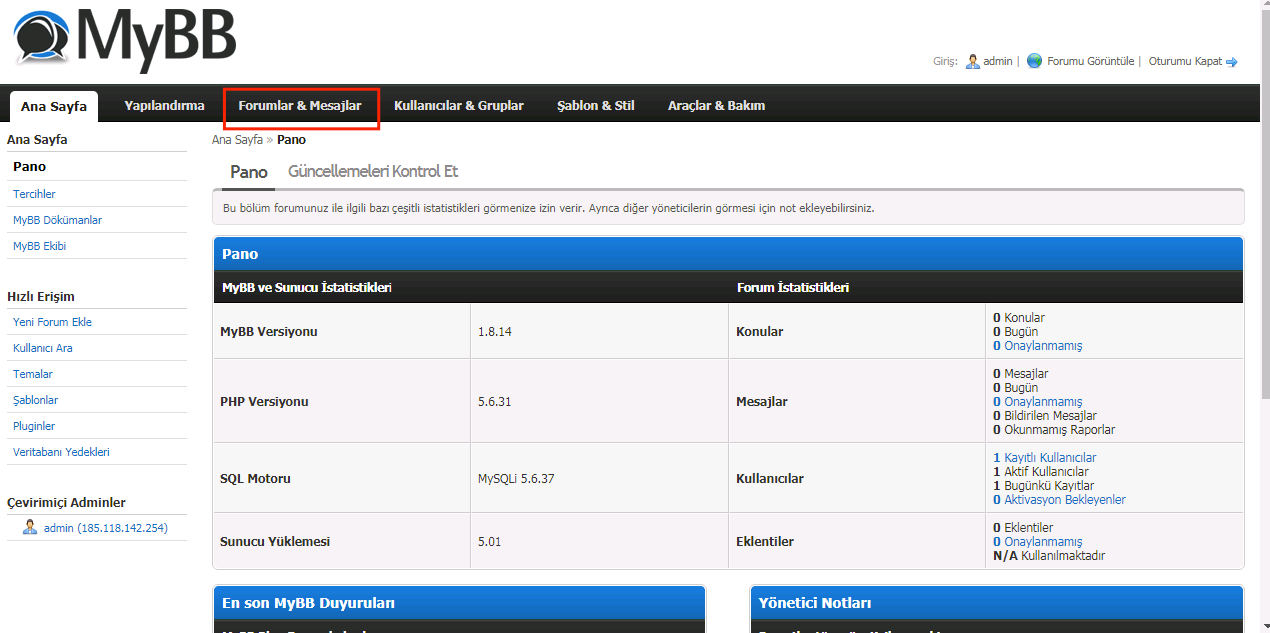1270x633 pixels.
Task: Open Veritabanı Yedekleri quick link
Action: 61,452
